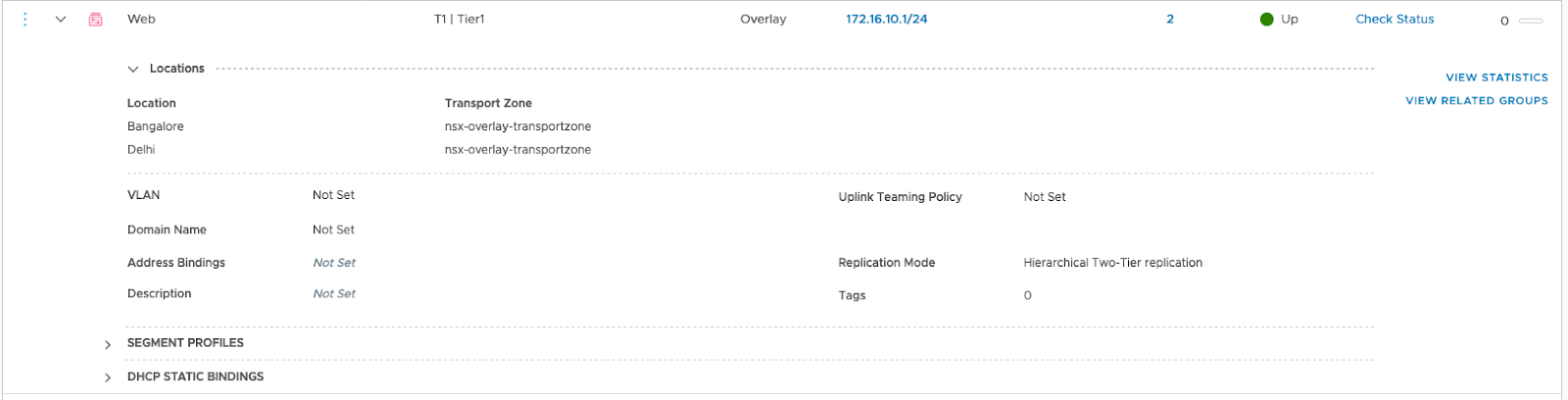The width and height of the screenshot is (1568, 400).
Task: Collapse the Locations section
Action: tap(133, 70)
